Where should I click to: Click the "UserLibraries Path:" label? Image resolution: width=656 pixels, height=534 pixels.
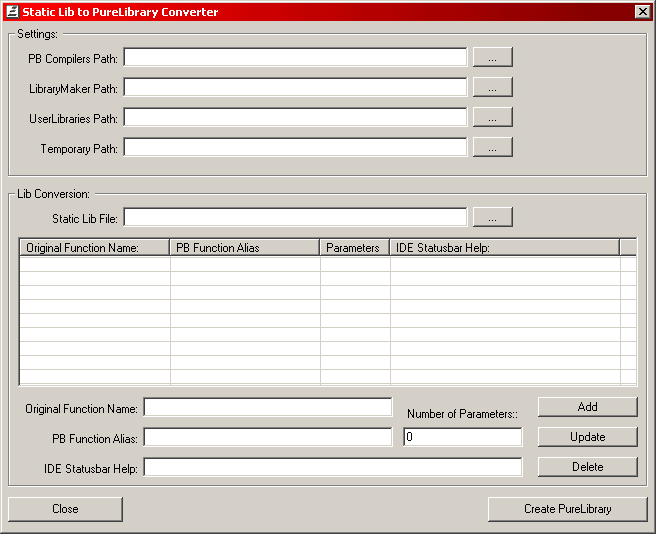(x=73, y=119)
